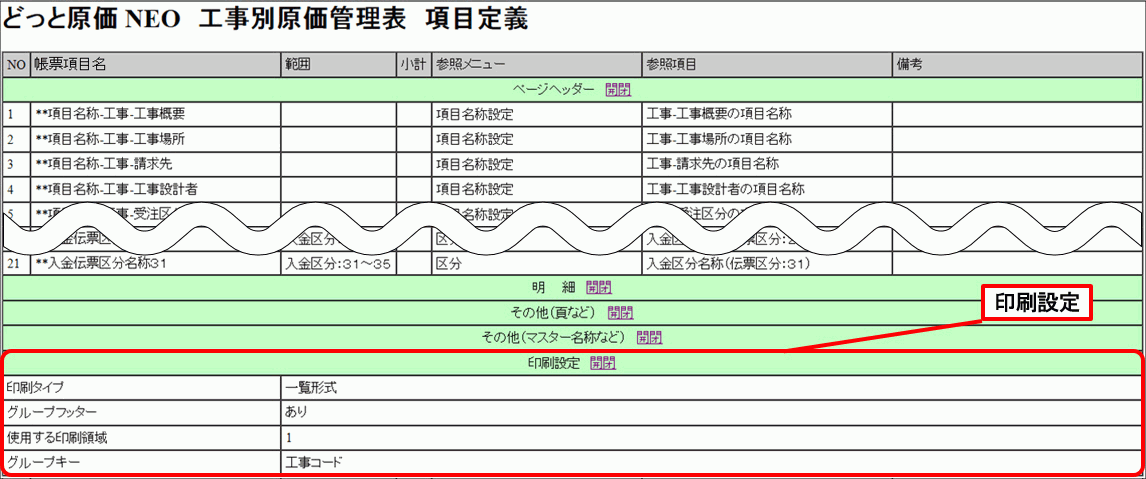Click 工事-工事設計者の項目名称 reference cell

pyautogui.click(x=767, y=189)
